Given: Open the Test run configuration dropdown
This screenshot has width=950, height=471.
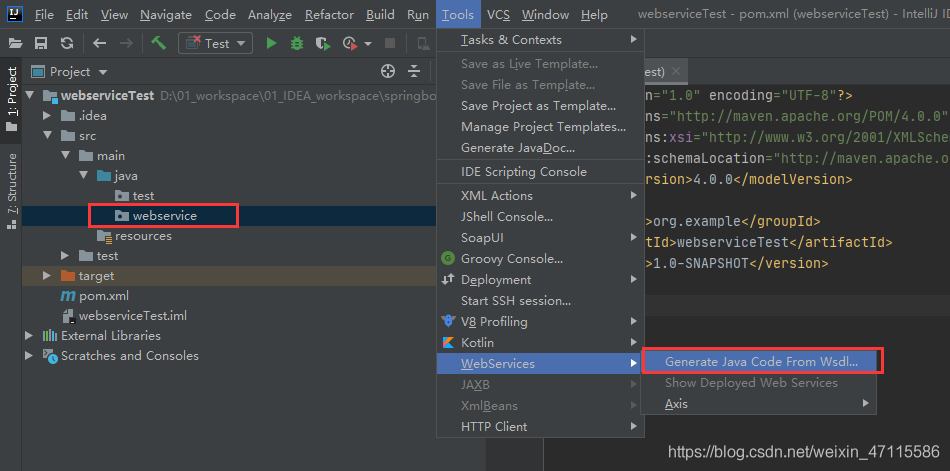Looking at the screenshot, I should coord(215,43).
